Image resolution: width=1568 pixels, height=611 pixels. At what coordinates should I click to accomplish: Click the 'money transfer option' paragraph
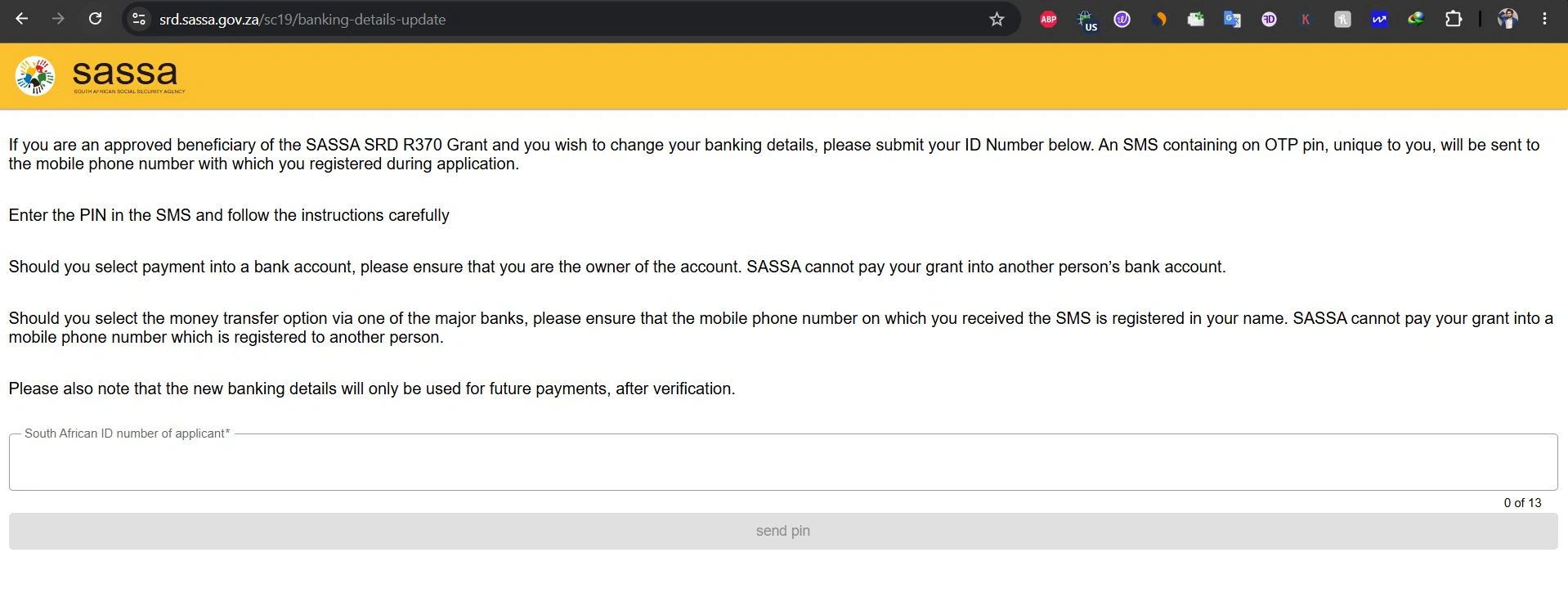(x=781, y=328)
